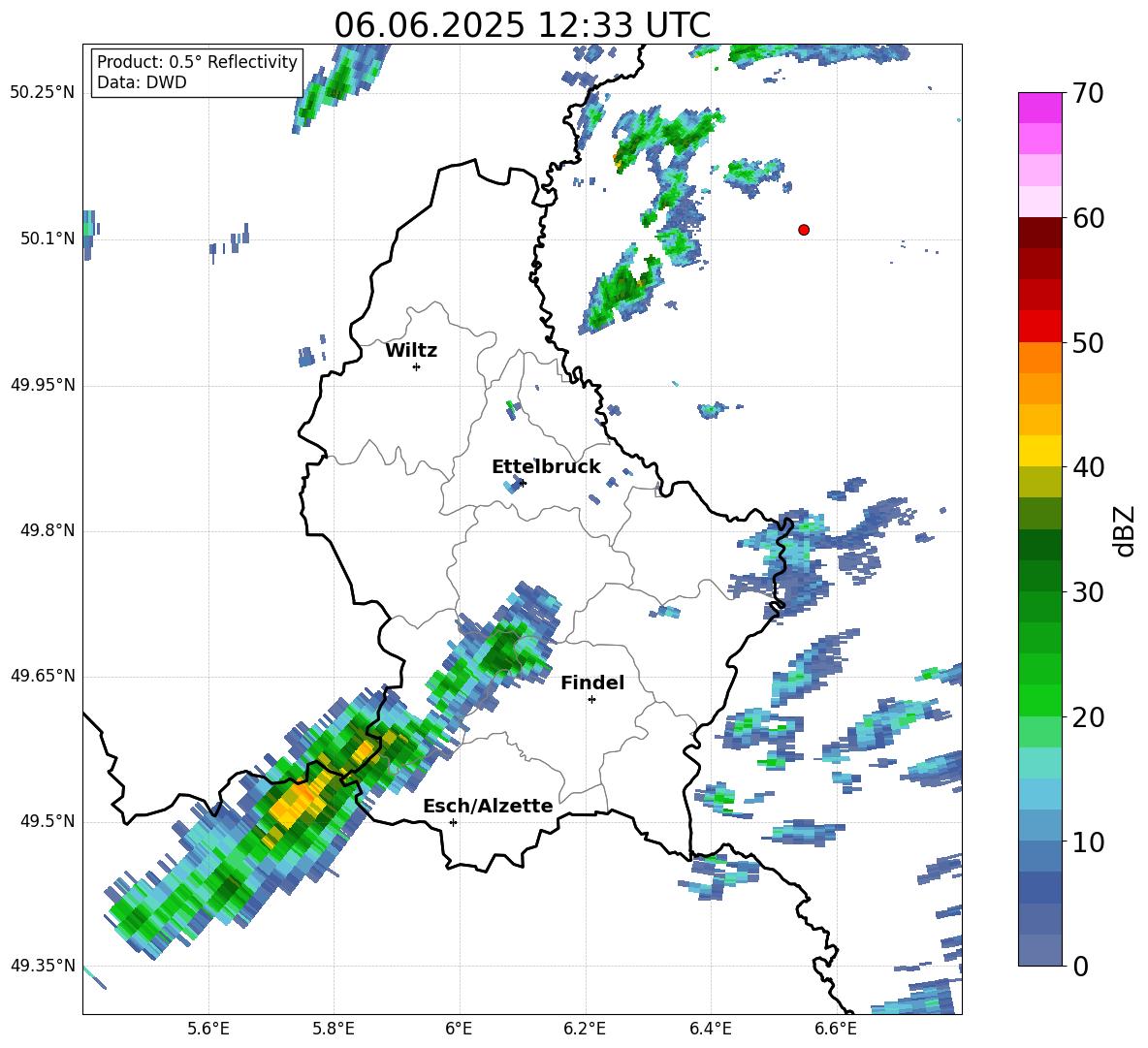The image size is (1148, 1048).
Task: Click the 6.6°E longitude tick label
Action: 836,1029
